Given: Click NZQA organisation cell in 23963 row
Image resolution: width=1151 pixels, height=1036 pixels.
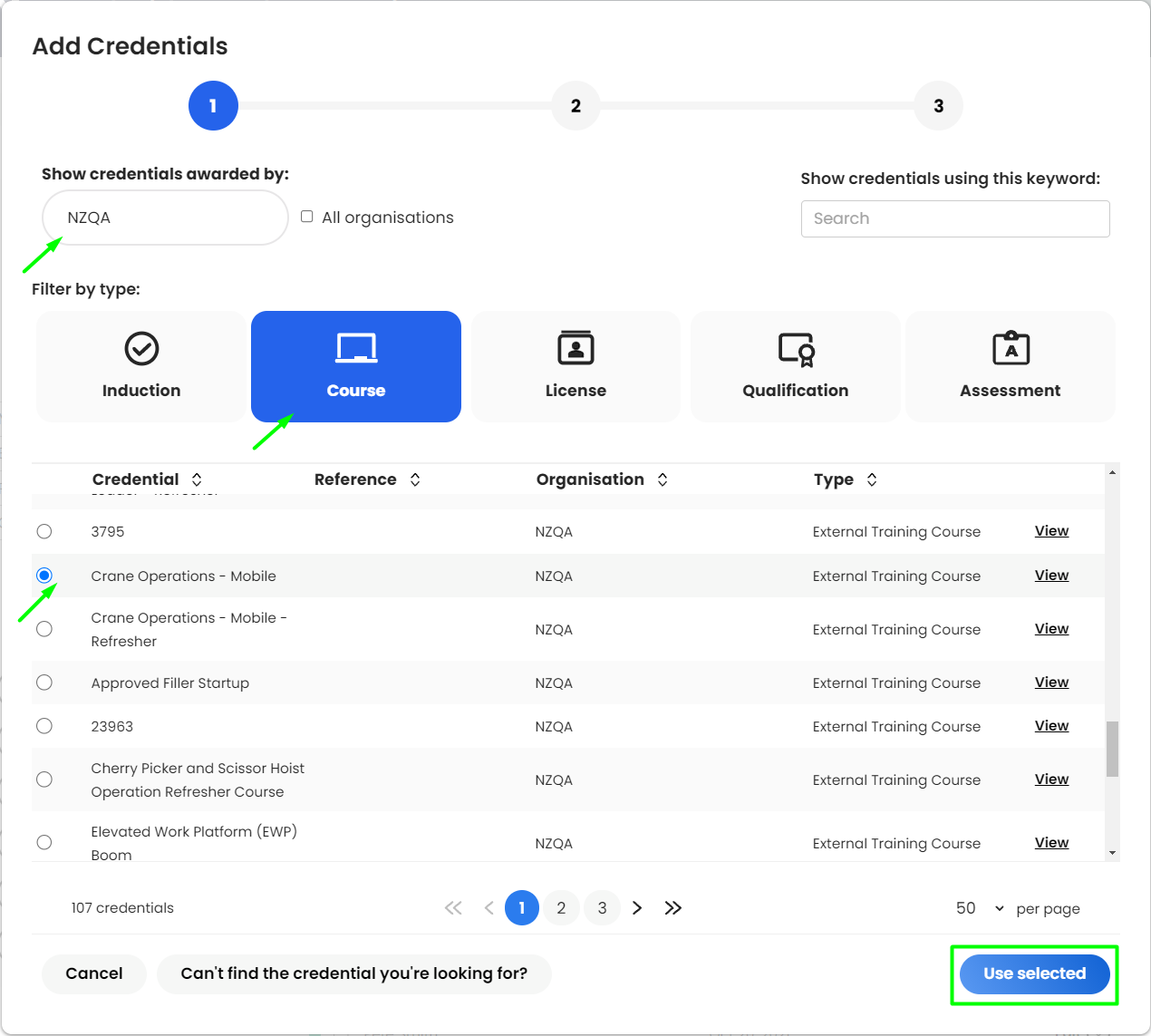Looking at the screenshot, I should pyautogui.click(x=554, y=726).
